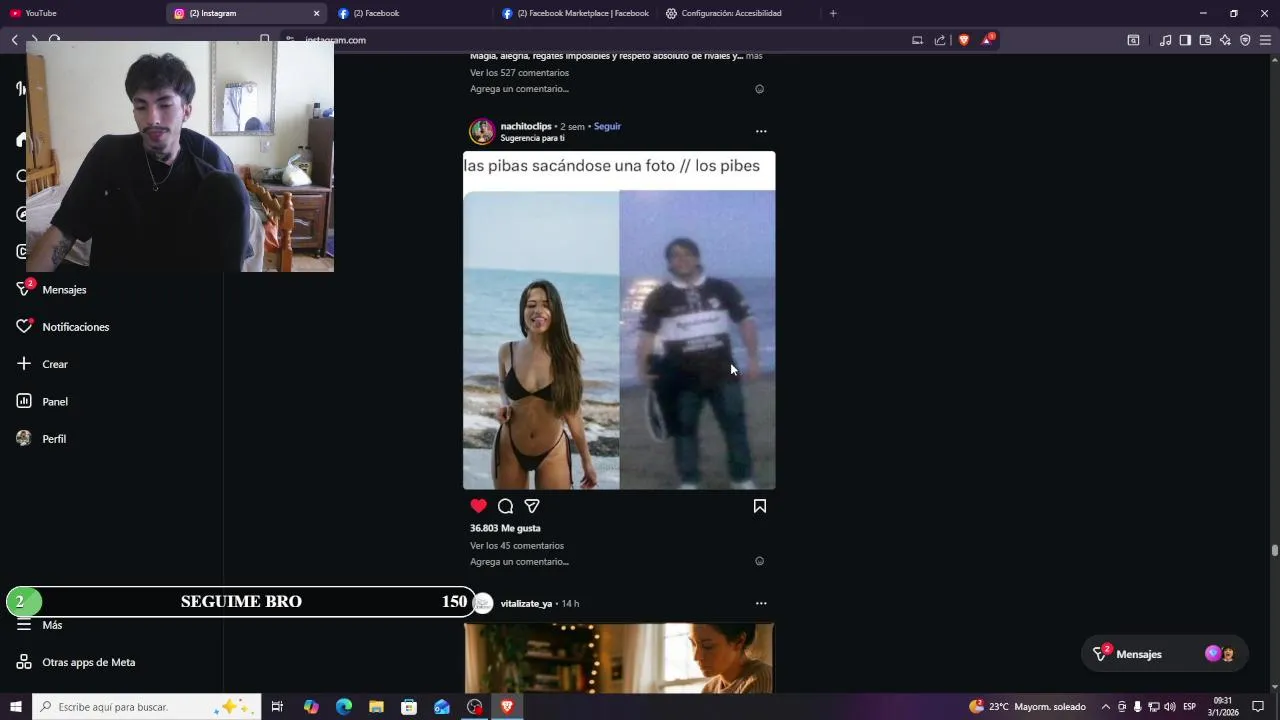Image resolution: width=1280 pixels, height=720 pixels.
Task: Open floating Mensajes button at bottom right
Action: [x=1165, y=654]
